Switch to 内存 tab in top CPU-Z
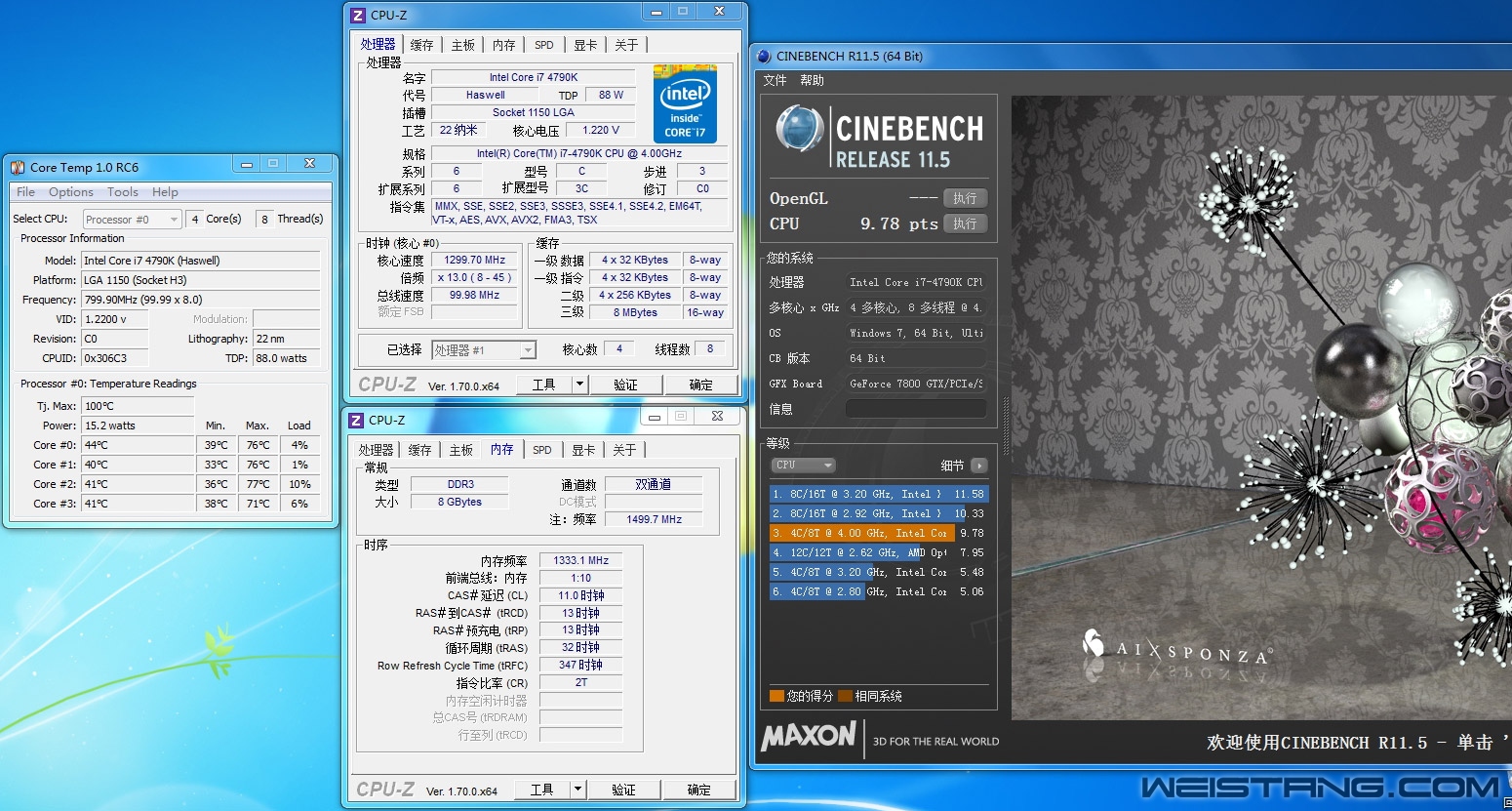The height and width of the screenshot is (811, 1512). (503, 45)
